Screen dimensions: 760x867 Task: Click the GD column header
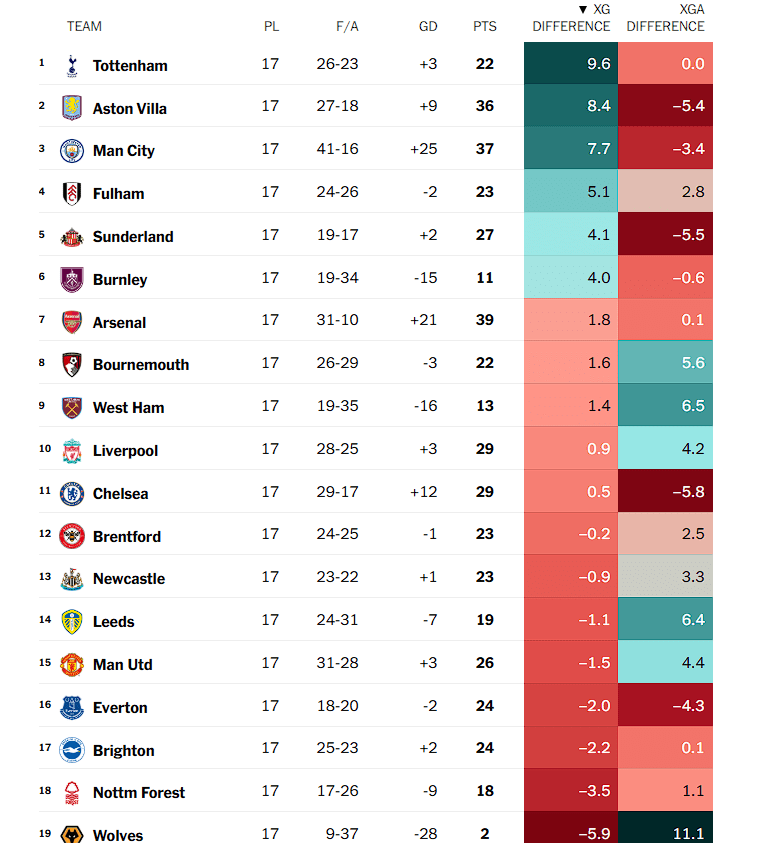point(428,26)
